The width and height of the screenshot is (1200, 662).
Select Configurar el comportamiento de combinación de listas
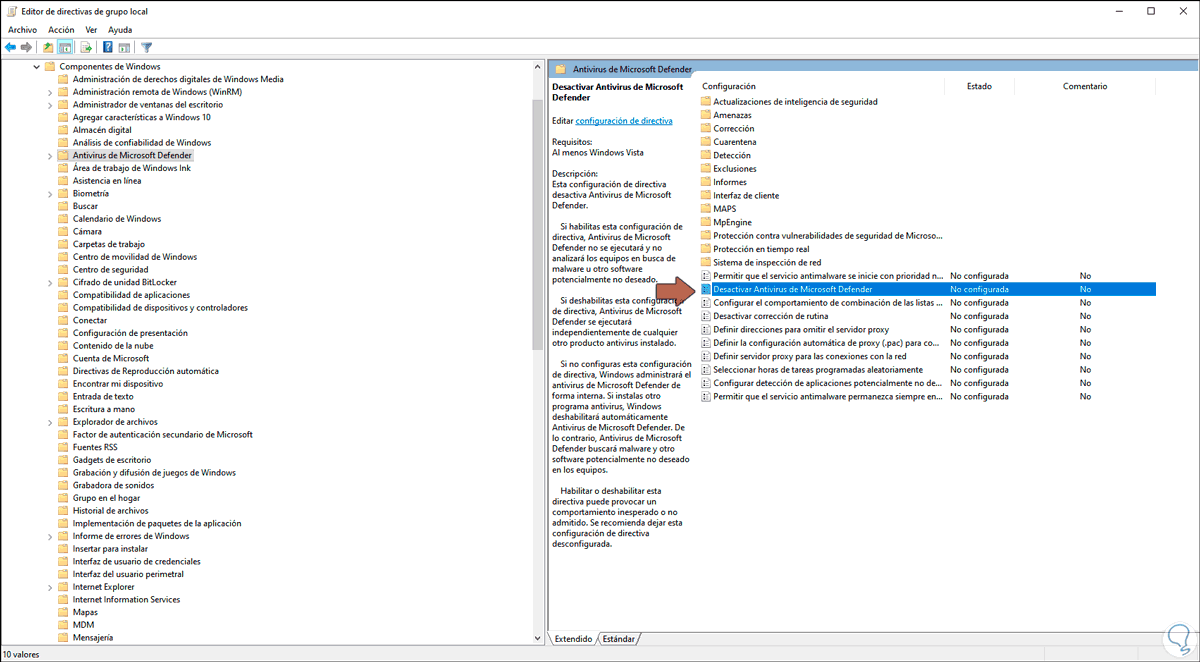927,302
